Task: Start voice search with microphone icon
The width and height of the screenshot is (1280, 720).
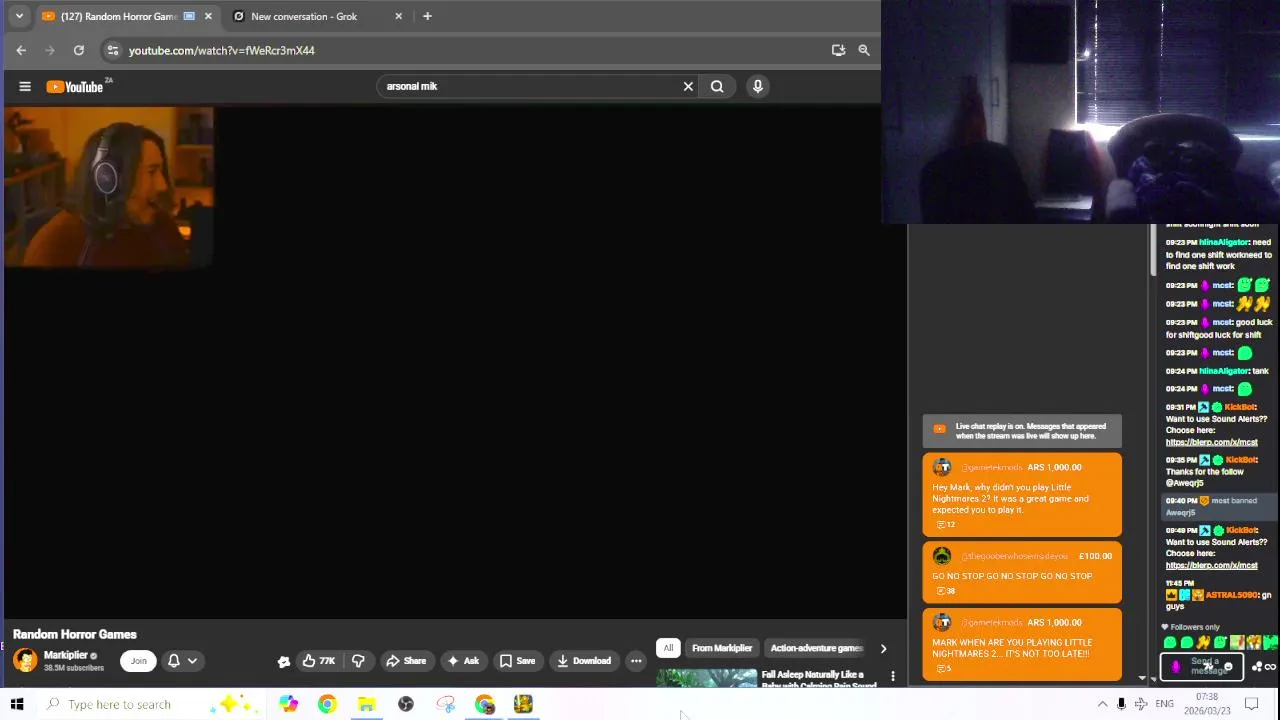Action: click(758, 86)
